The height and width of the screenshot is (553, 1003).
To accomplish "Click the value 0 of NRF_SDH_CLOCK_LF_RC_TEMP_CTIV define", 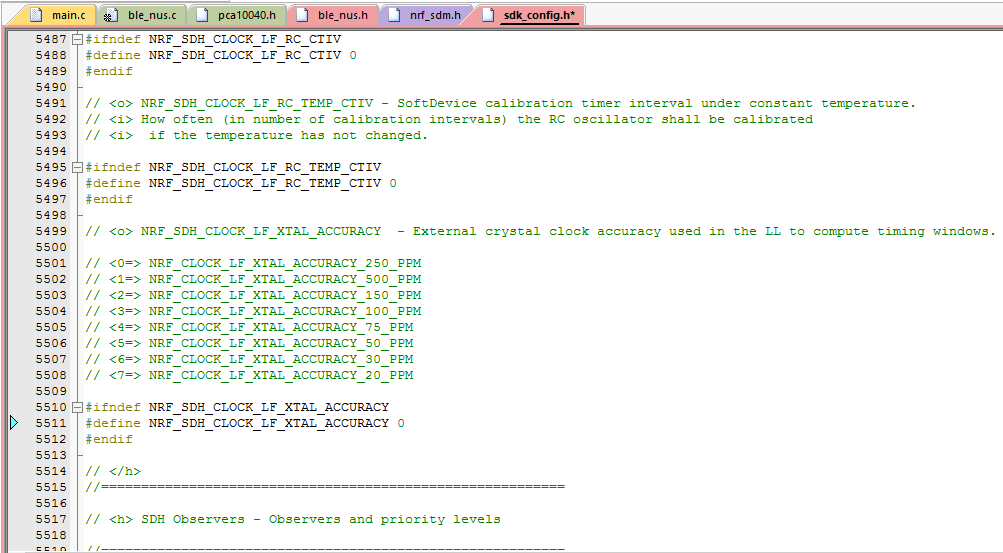I will click(x=393, y=183).
